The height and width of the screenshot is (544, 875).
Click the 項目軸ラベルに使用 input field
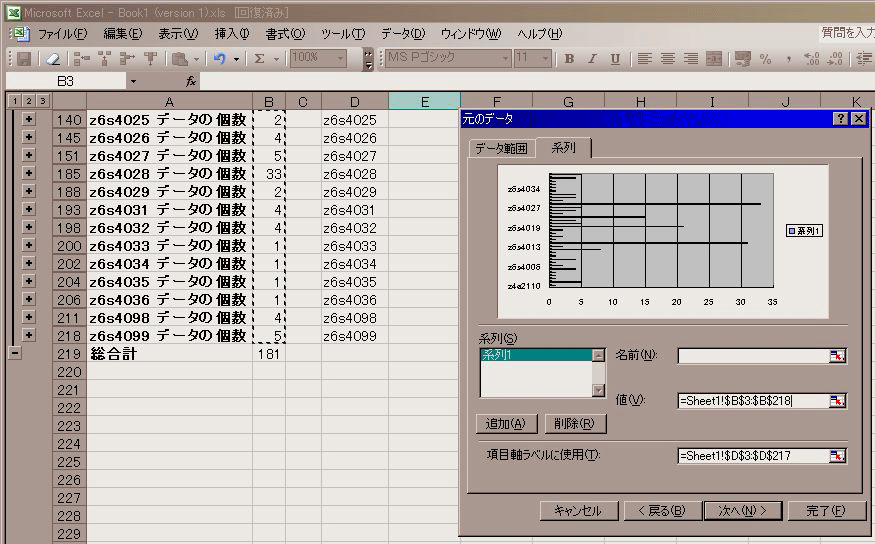tap(752, 456)
